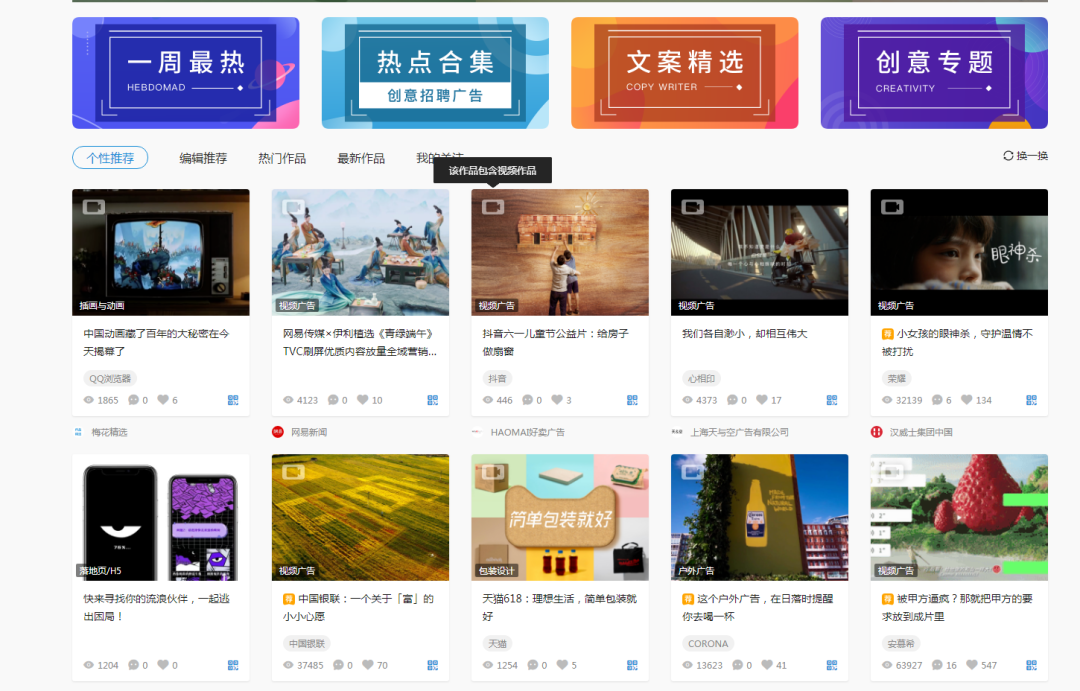Click the QQ浏览器 brand tag
Viewport: 1080px width, 691px height.
(x=110, y=378)
